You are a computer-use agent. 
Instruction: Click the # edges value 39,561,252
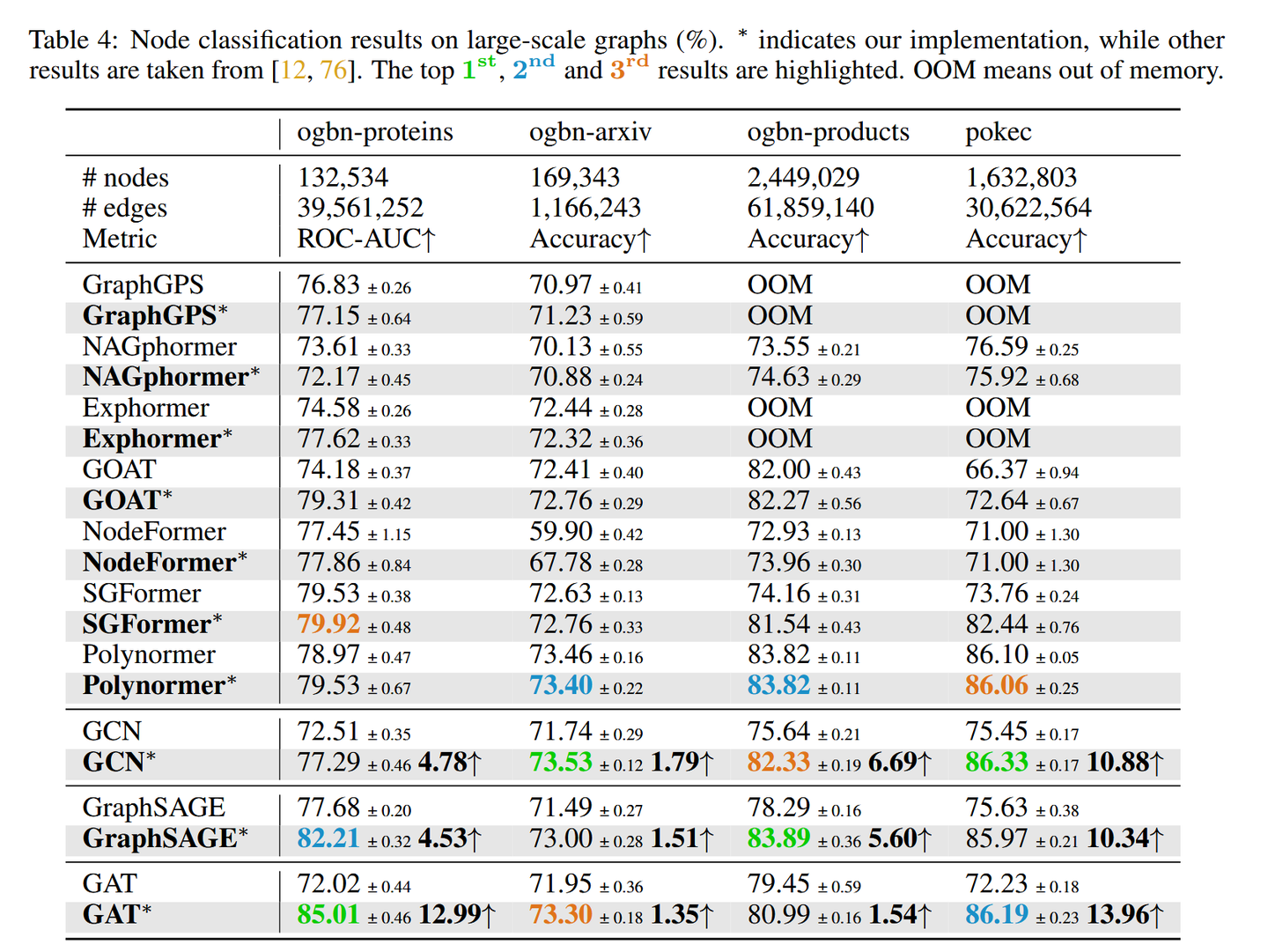(358, 208)
